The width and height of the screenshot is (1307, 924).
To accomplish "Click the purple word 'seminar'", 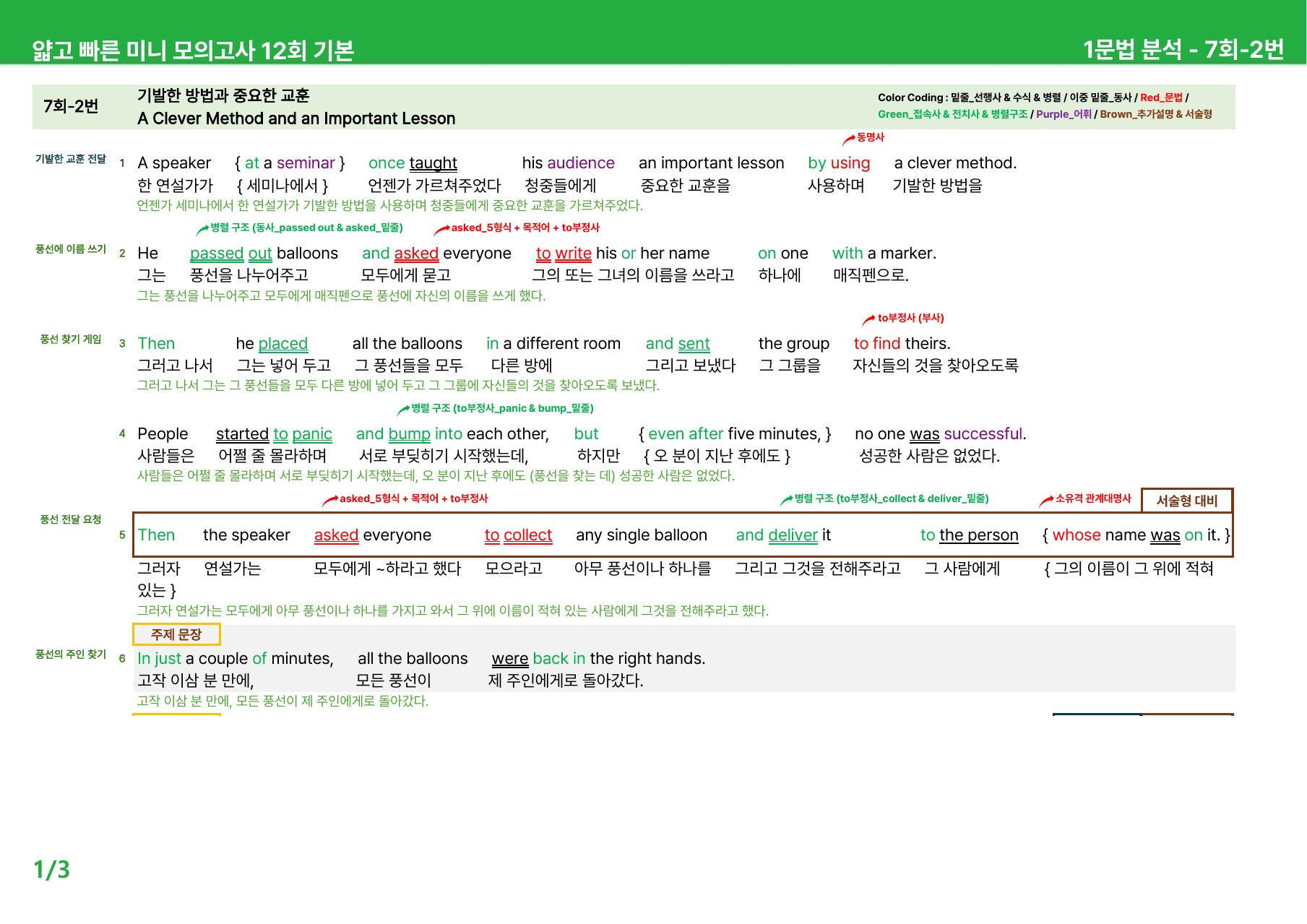I will click(306, 163).
